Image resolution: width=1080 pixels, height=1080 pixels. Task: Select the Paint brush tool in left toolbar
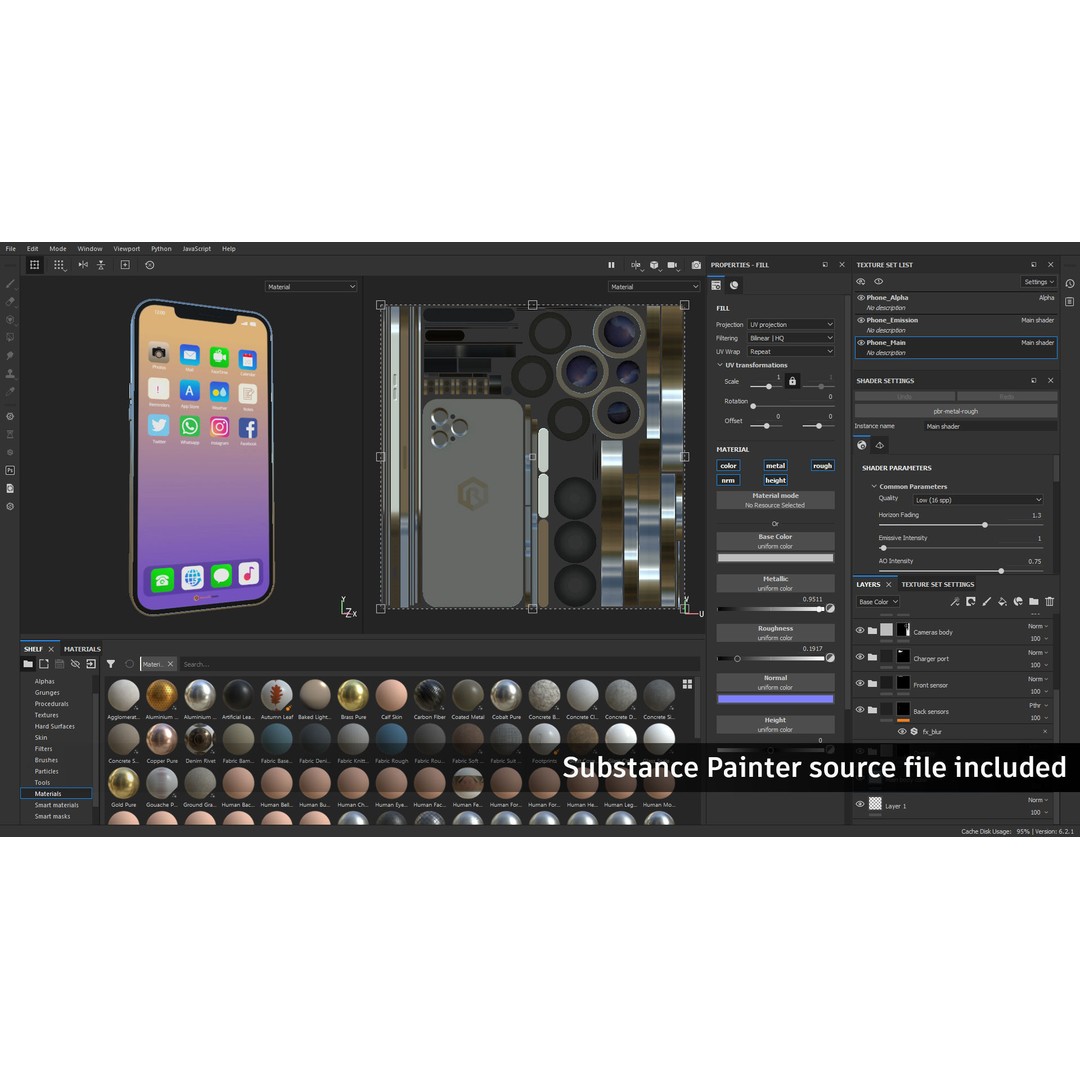coord(10,284)
